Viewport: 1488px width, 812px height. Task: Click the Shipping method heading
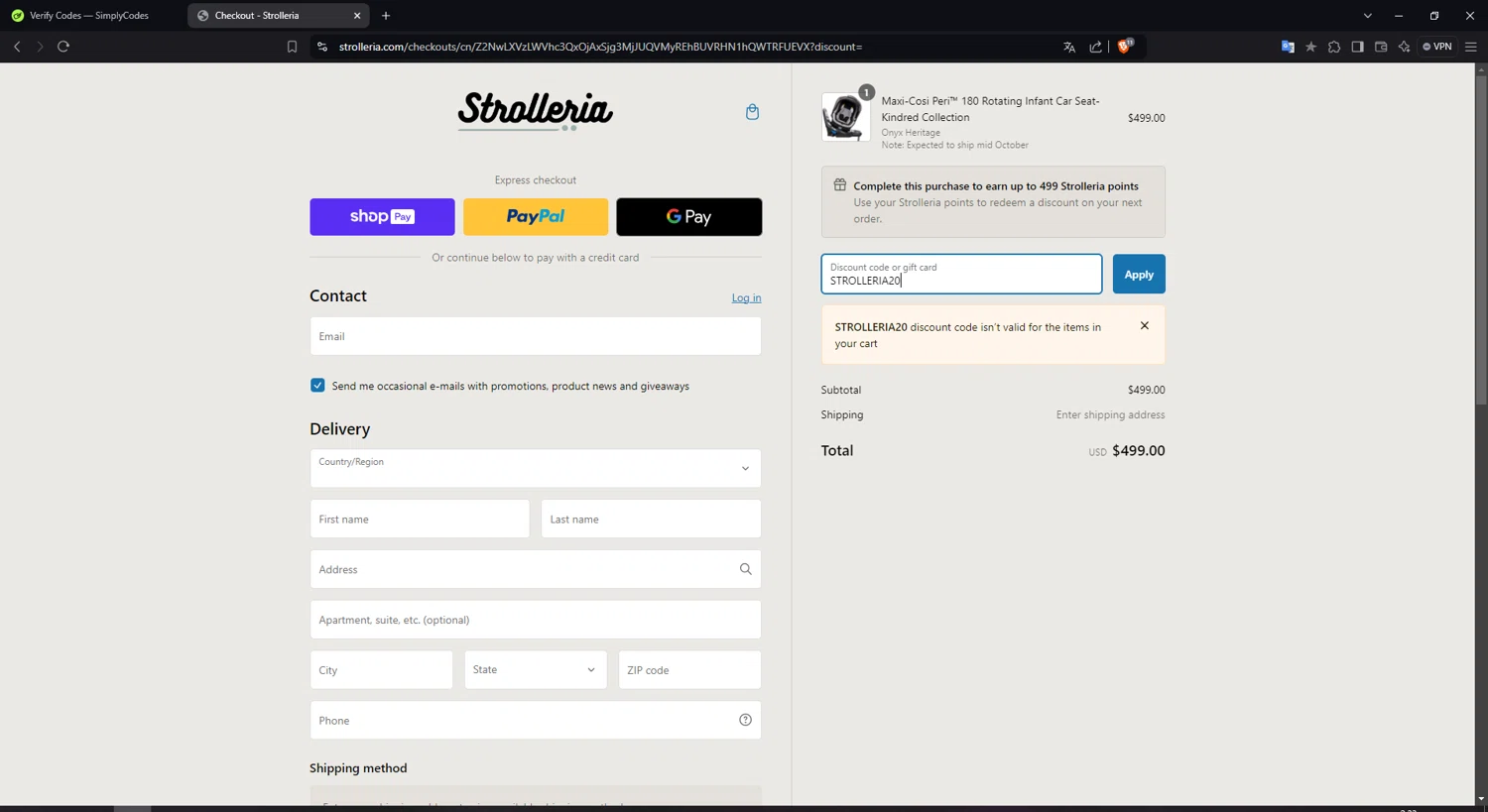point(358,768)
